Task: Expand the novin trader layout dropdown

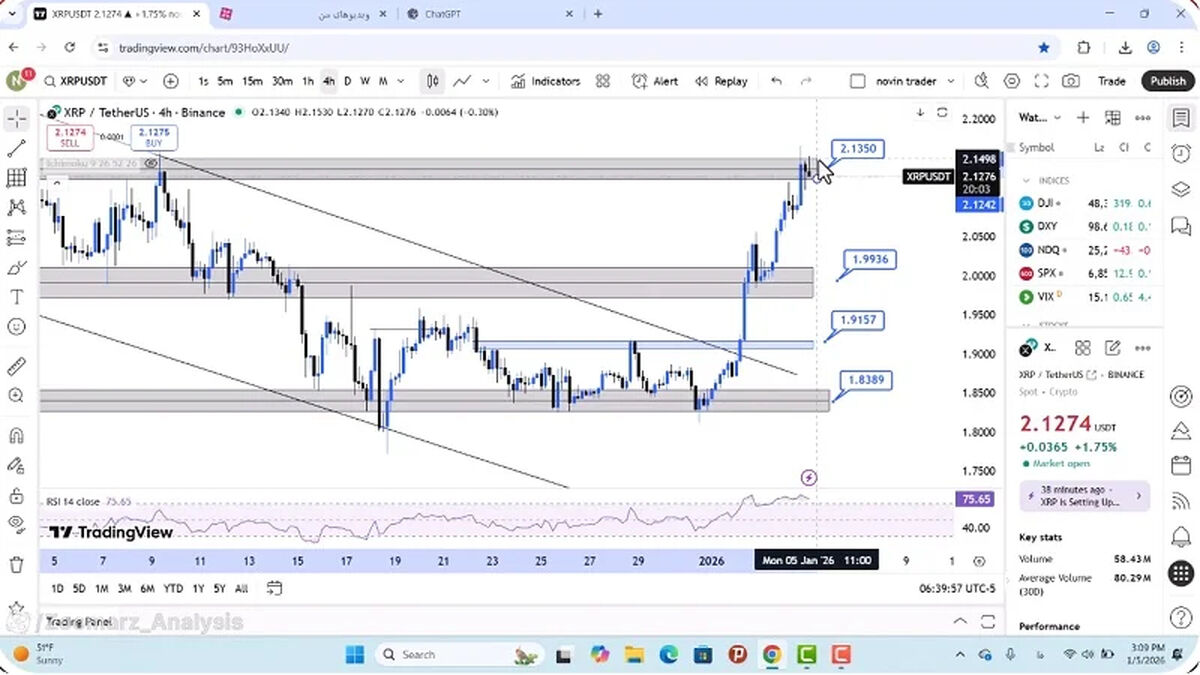Action: coord(950,81)
